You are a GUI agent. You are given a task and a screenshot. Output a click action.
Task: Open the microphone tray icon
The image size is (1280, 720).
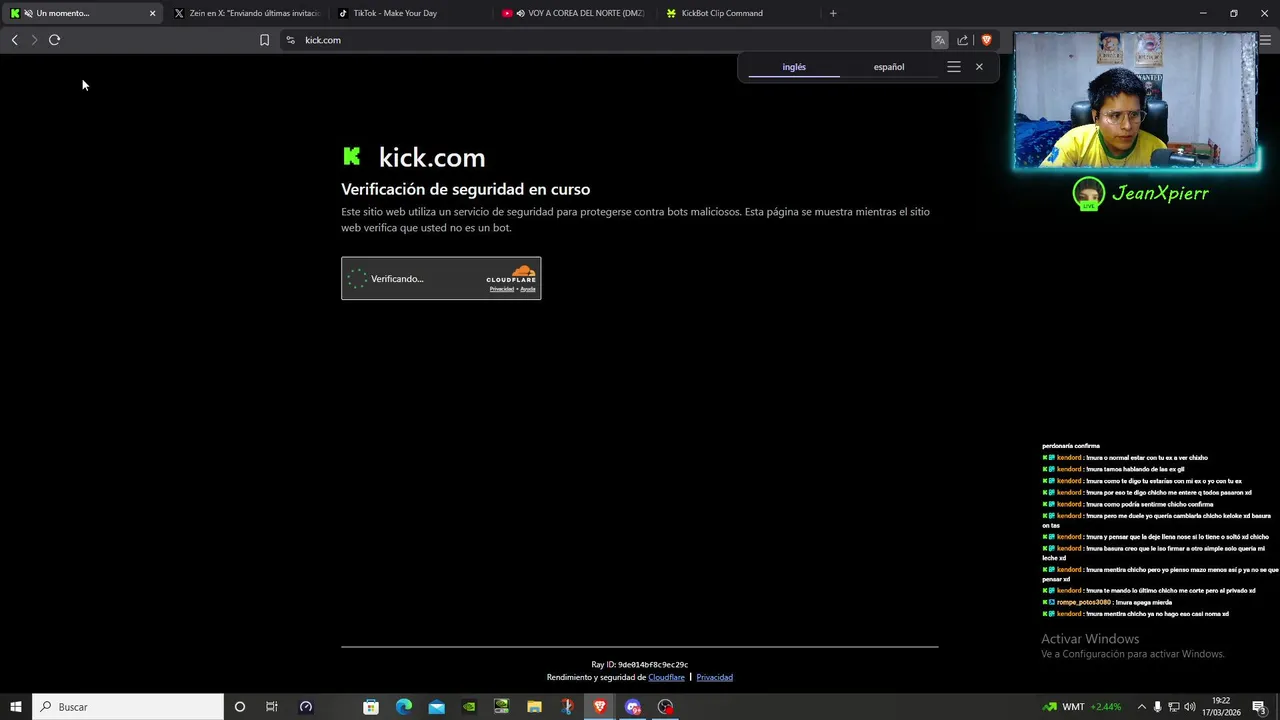pos(1158,706)
